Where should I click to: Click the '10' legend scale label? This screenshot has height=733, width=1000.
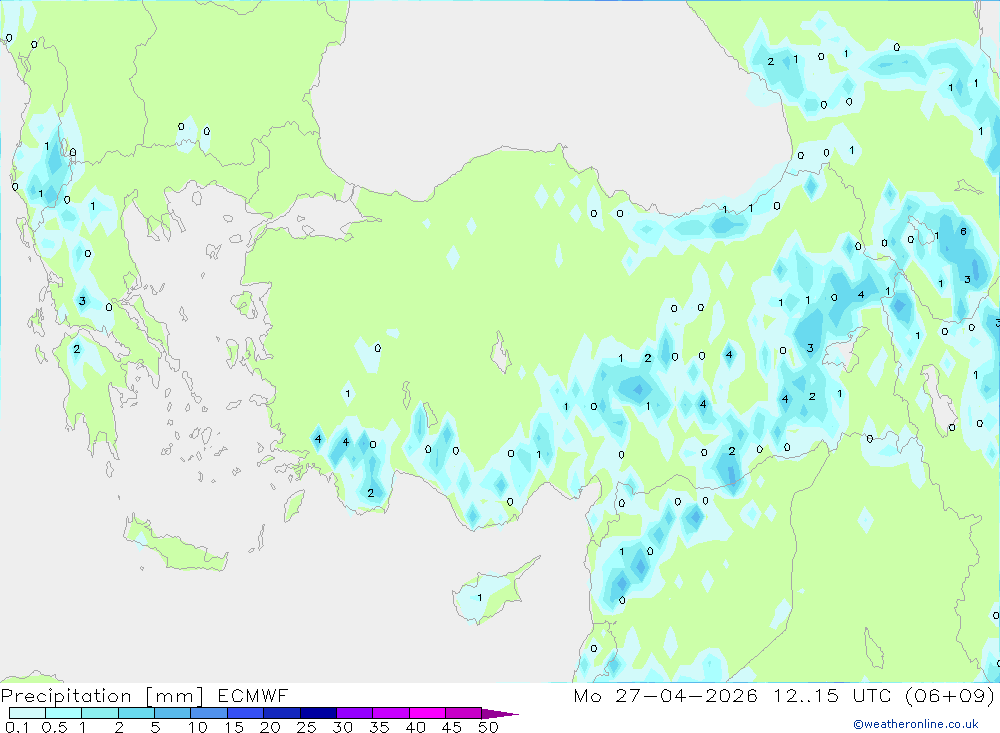[198, 727]
